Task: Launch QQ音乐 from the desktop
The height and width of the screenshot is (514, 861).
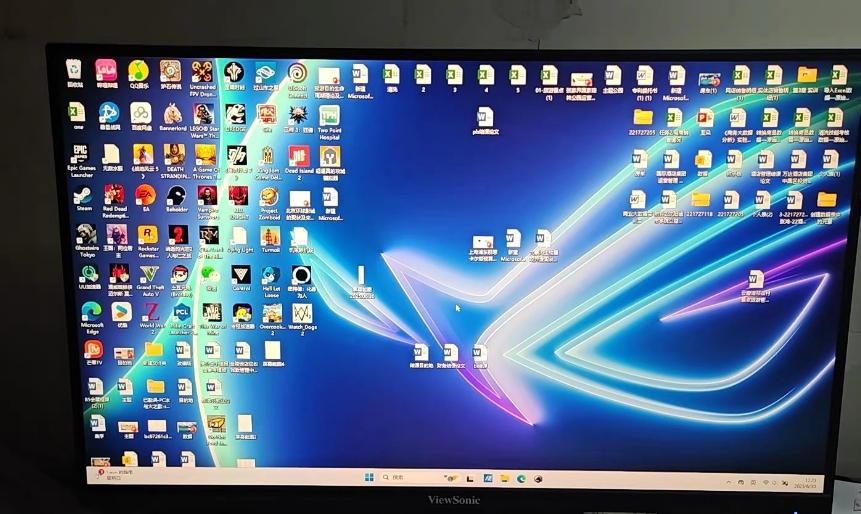Action: pyautogui.click(x=139, y=72)
